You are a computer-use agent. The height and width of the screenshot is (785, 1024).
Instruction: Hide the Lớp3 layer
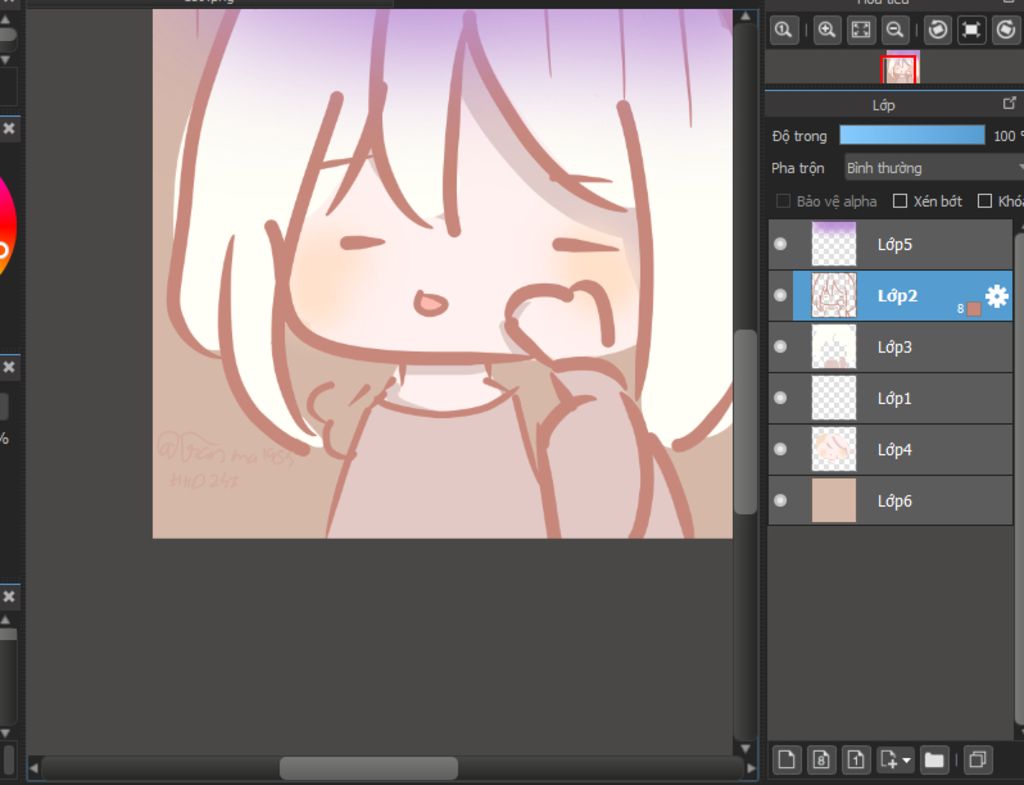(x=780, y=347)
